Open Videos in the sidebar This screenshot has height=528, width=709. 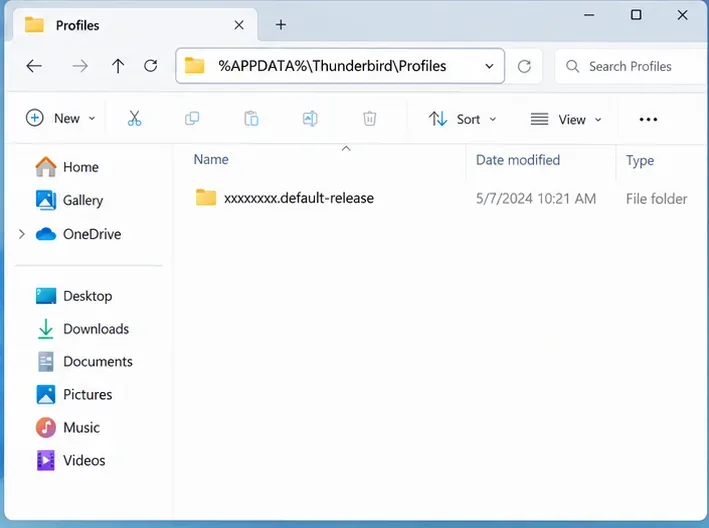(x=70, y=461)
